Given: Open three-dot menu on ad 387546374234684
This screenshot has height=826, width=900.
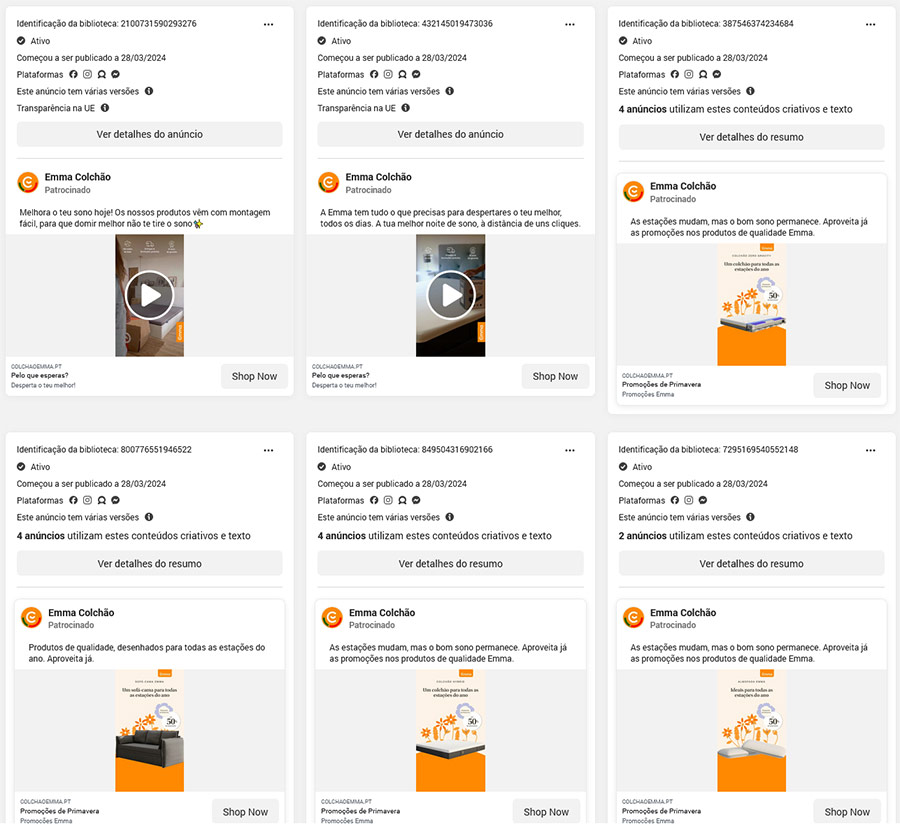Looking at the screenshot, I should tap(870, 24).
